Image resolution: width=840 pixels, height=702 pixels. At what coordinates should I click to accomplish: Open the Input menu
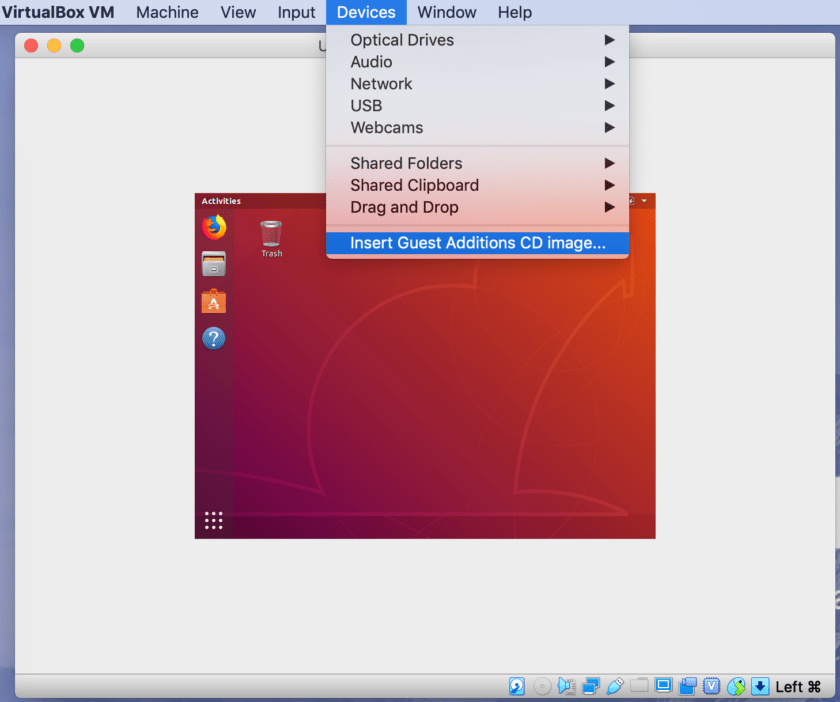pyautogui.click(x=296, y=12)
